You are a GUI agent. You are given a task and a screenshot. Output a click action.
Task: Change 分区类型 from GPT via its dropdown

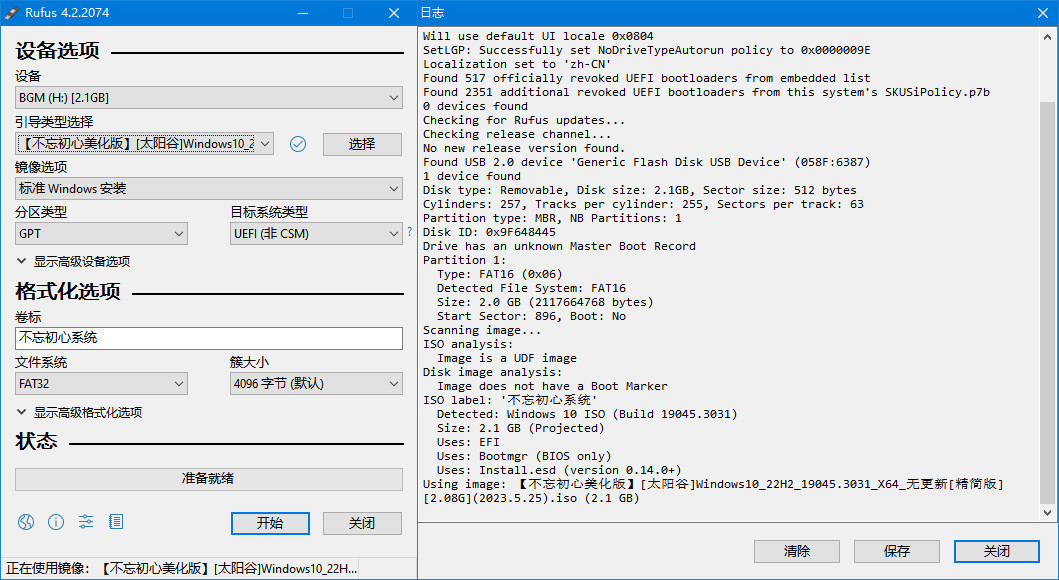pyautogui.click(x=100, y=233)
